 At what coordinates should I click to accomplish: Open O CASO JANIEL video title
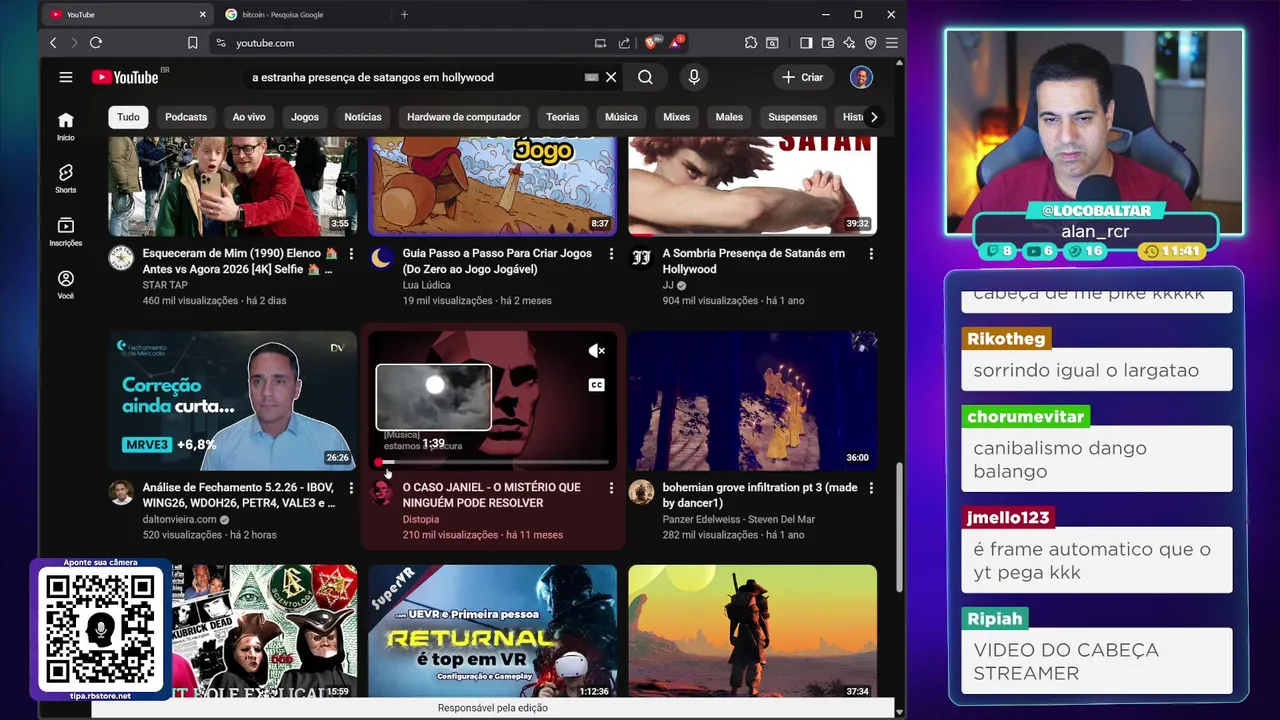point(491,495)
